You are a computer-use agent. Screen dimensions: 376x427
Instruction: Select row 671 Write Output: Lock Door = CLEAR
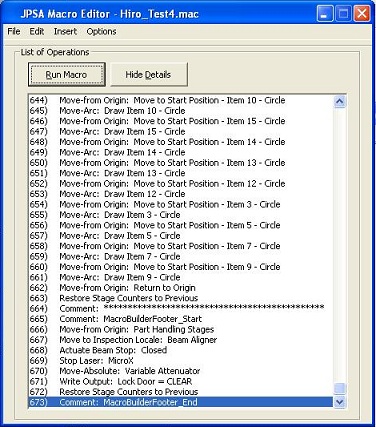click(x=181, y=381)
